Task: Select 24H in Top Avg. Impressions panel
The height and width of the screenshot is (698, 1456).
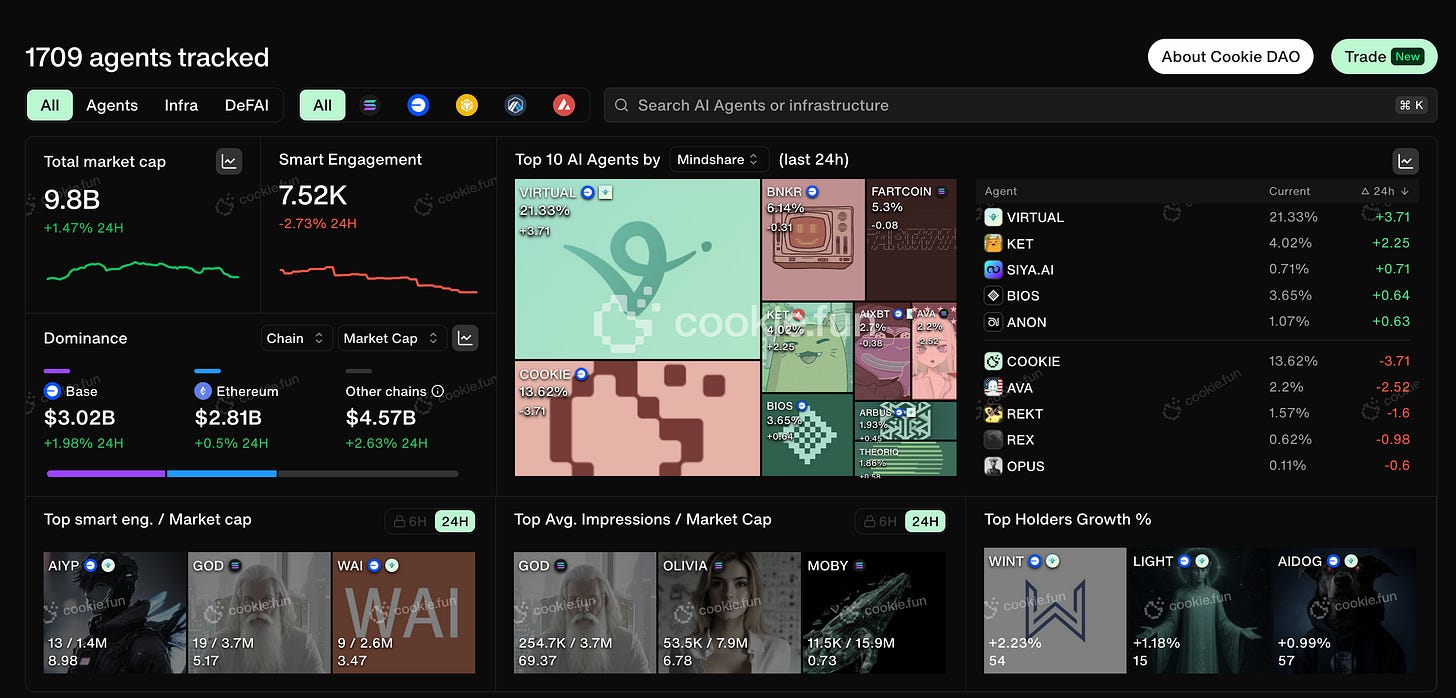Action: click(x=925, y=521)
